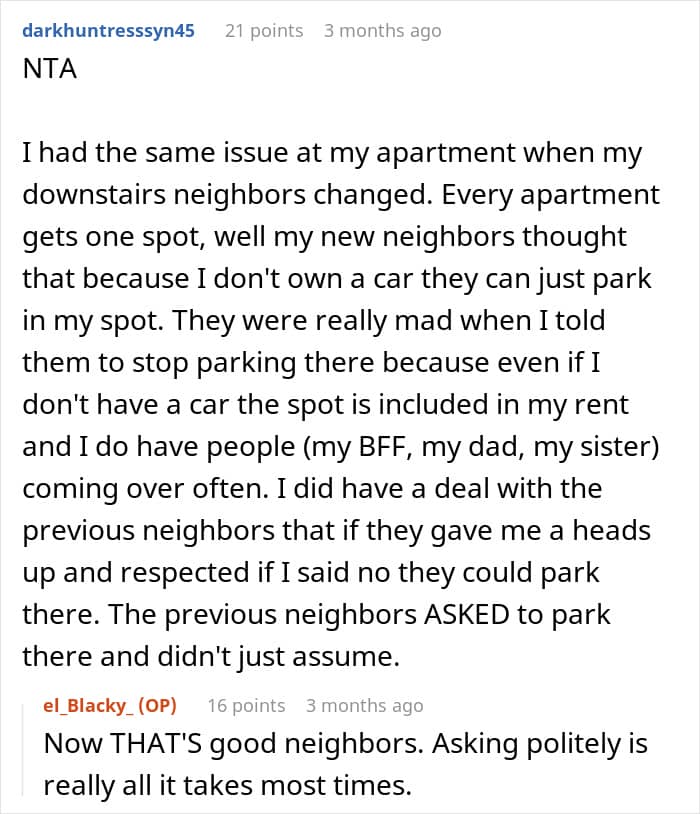Open darkhuntresssyn45's user profile
Screen dimensions: 700x814
pyautogui.click(x=108, y=30)
